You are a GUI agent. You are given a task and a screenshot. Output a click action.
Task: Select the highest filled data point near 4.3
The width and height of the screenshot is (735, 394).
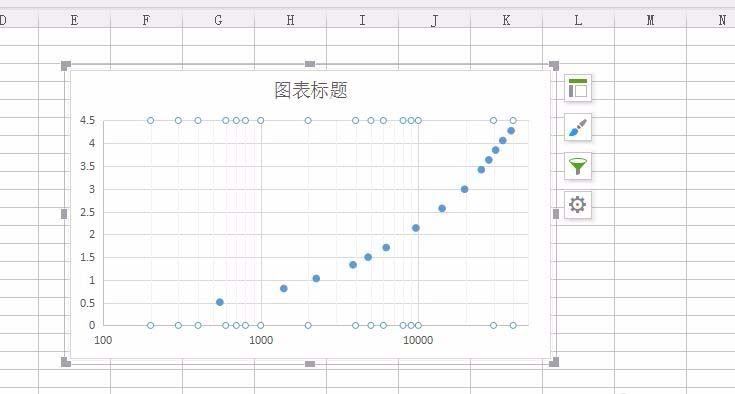pos(511,131)
